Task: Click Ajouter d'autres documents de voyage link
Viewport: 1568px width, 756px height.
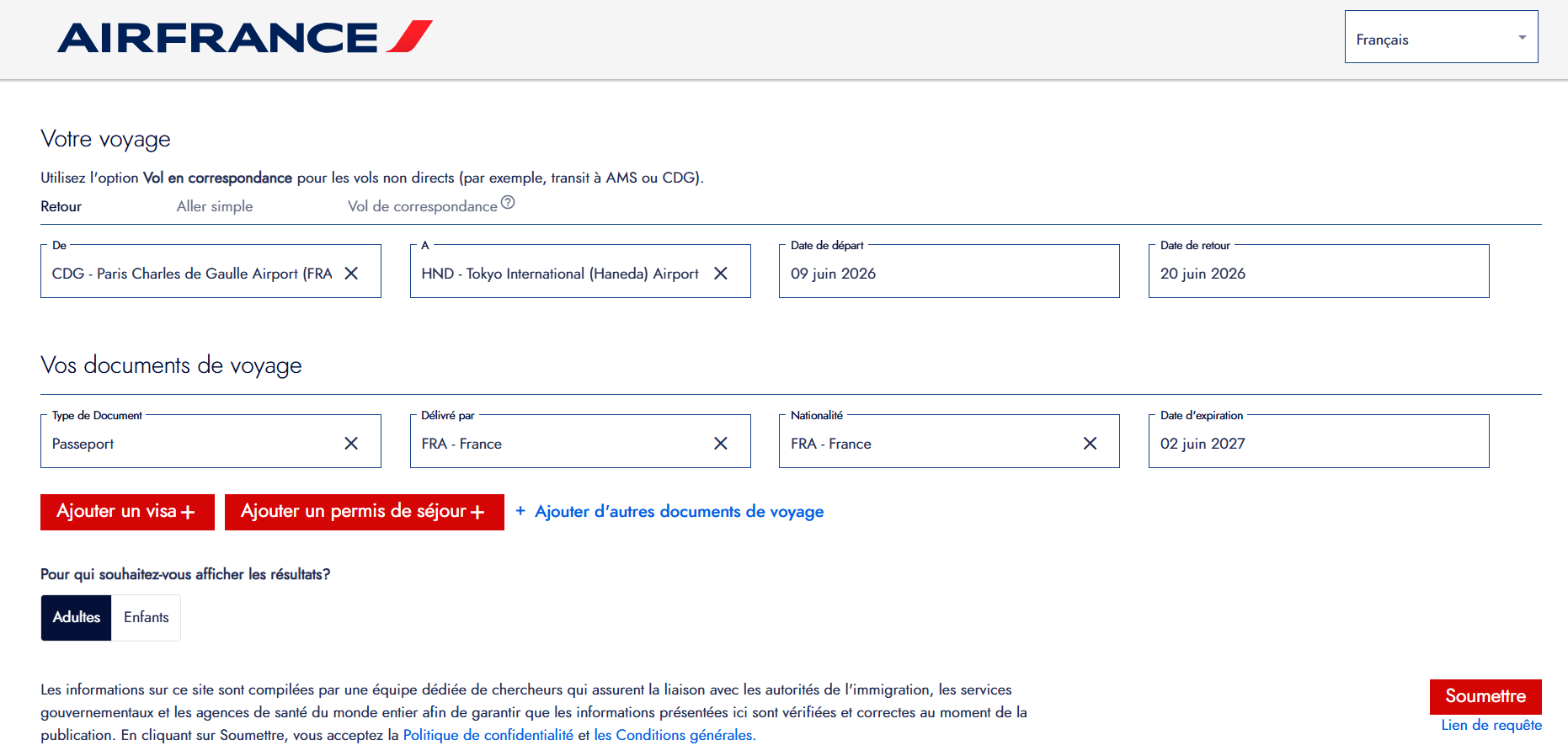Action: coord(669,512)
